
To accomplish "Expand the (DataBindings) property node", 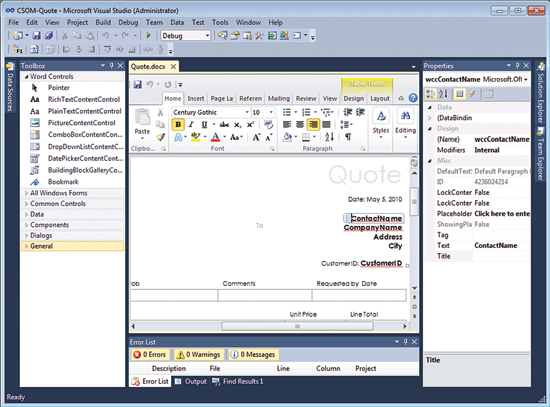I will [430, 118].
